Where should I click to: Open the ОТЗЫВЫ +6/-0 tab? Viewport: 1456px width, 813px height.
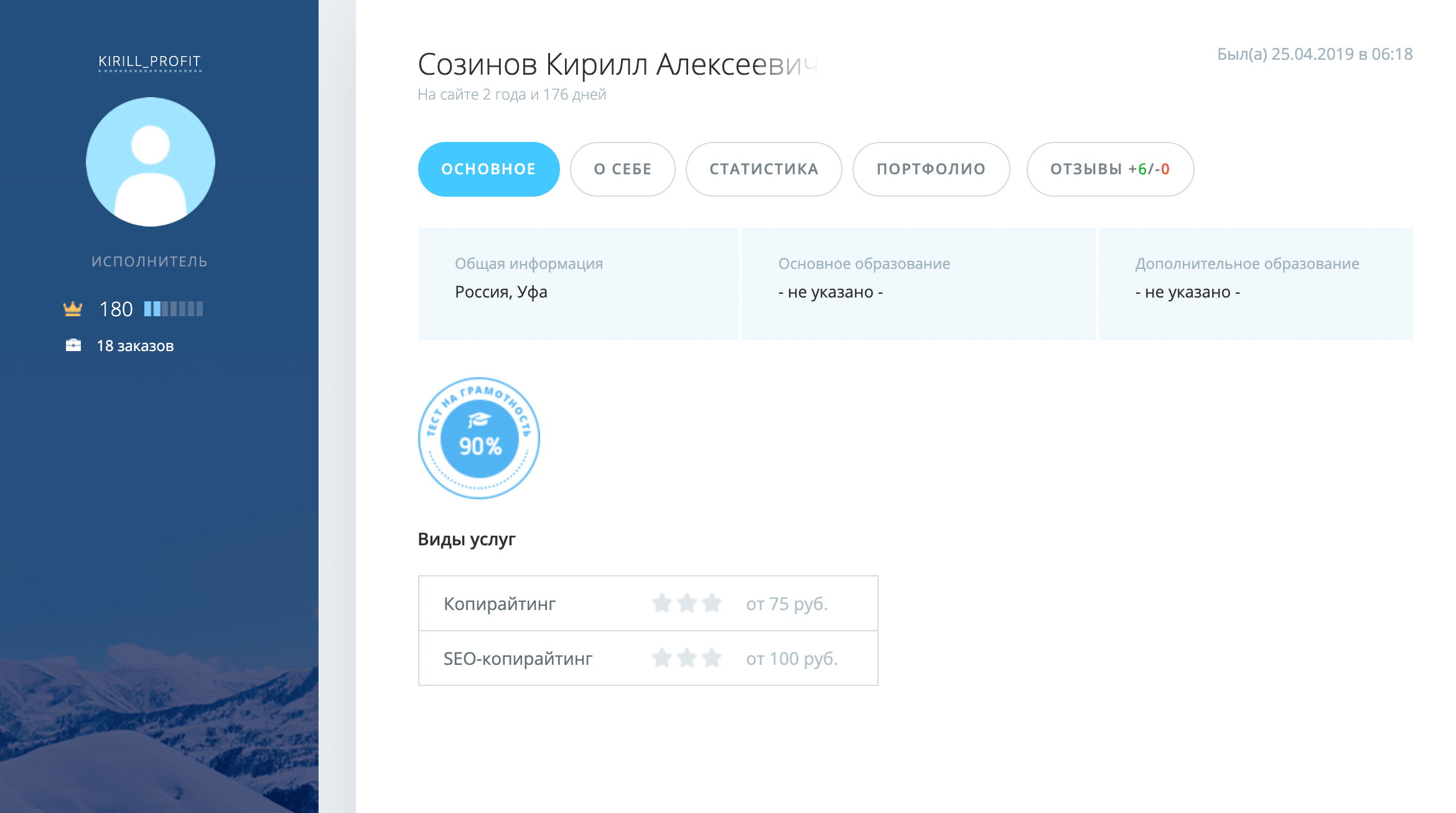point(1110,169)
